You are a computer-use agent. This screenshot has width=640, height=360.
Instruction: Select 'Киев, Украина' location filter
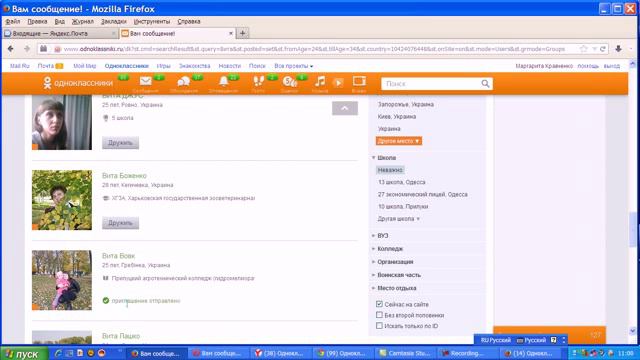pyautogui.click(x=397, y=116)
